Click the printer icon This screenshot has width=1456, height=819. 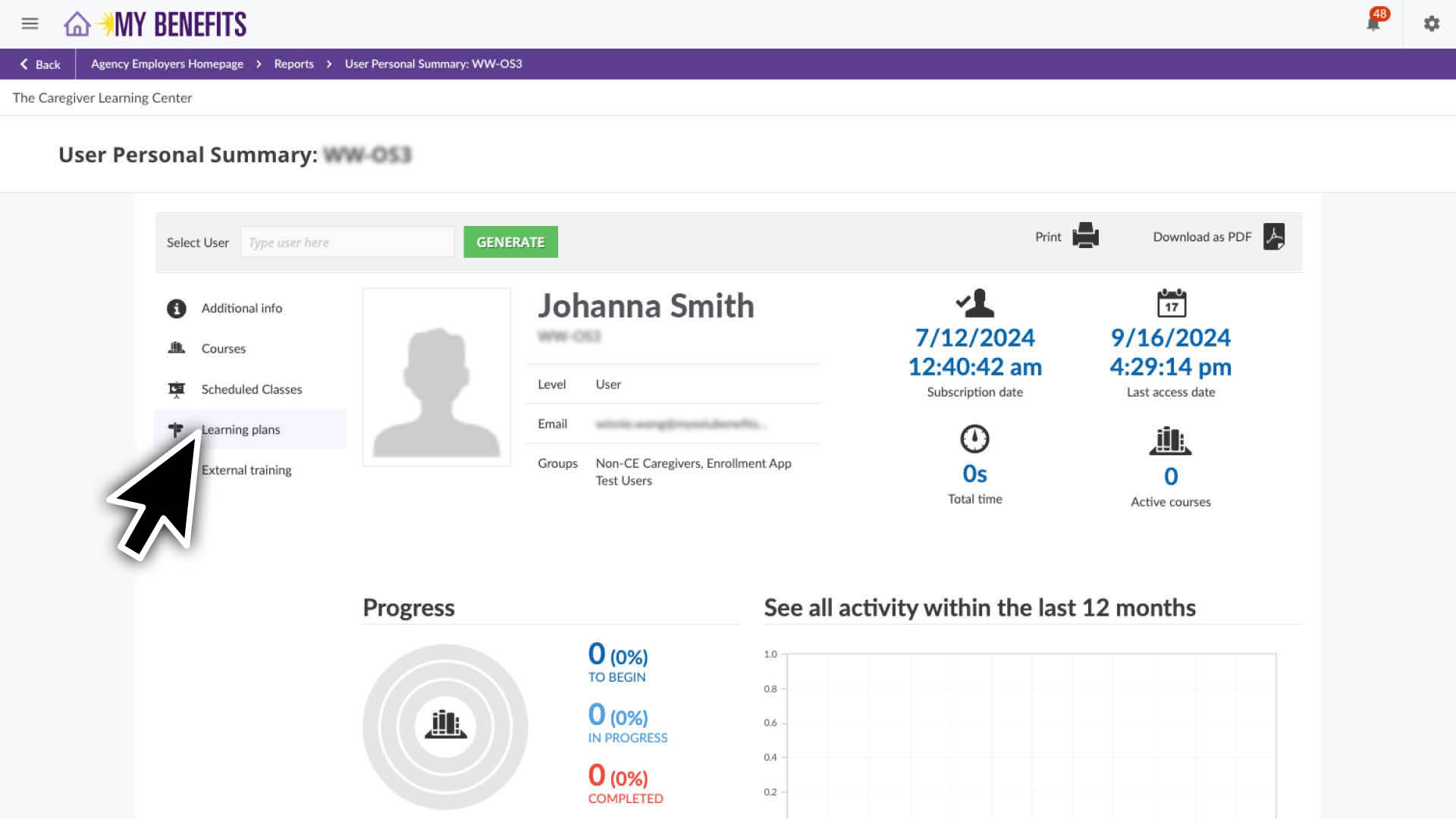(1085, 236)
